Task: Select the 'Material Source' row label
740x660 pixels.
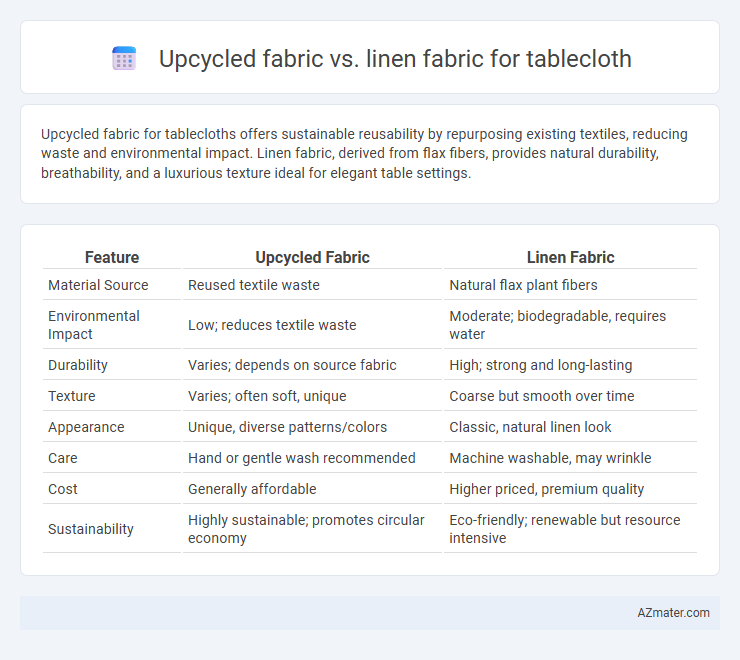Action: [x=98, y=285]
